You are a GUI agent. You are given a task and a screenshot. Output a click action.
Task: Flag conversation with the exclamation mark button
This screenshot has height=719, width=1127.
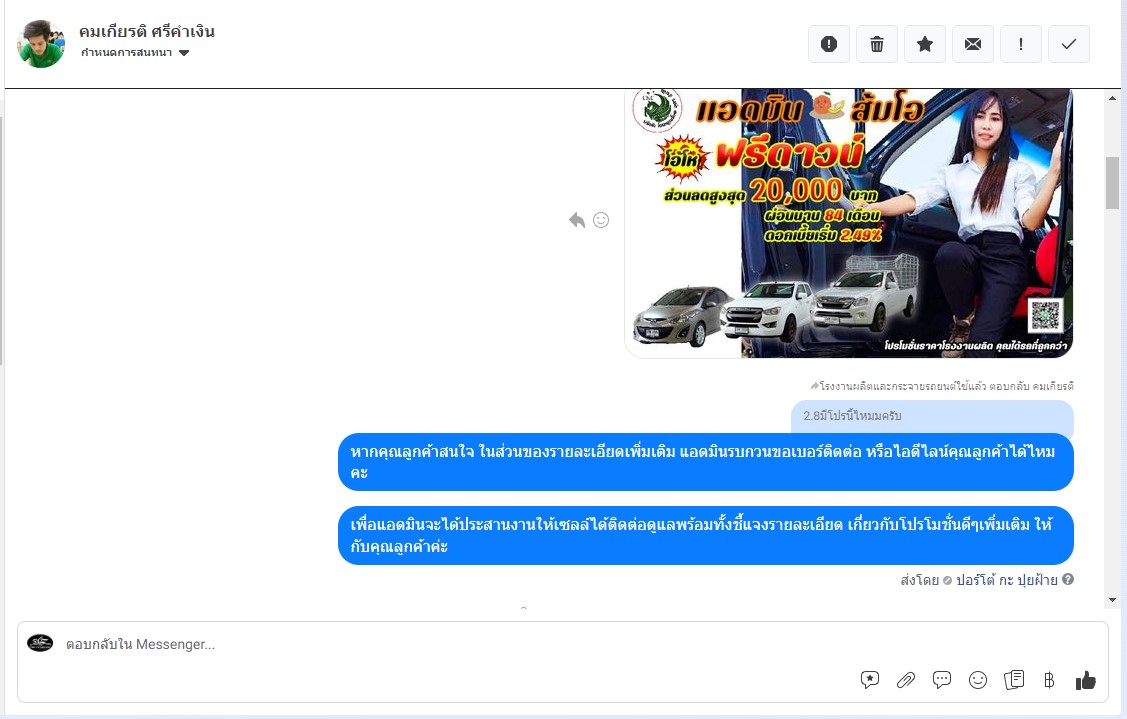1021,44
